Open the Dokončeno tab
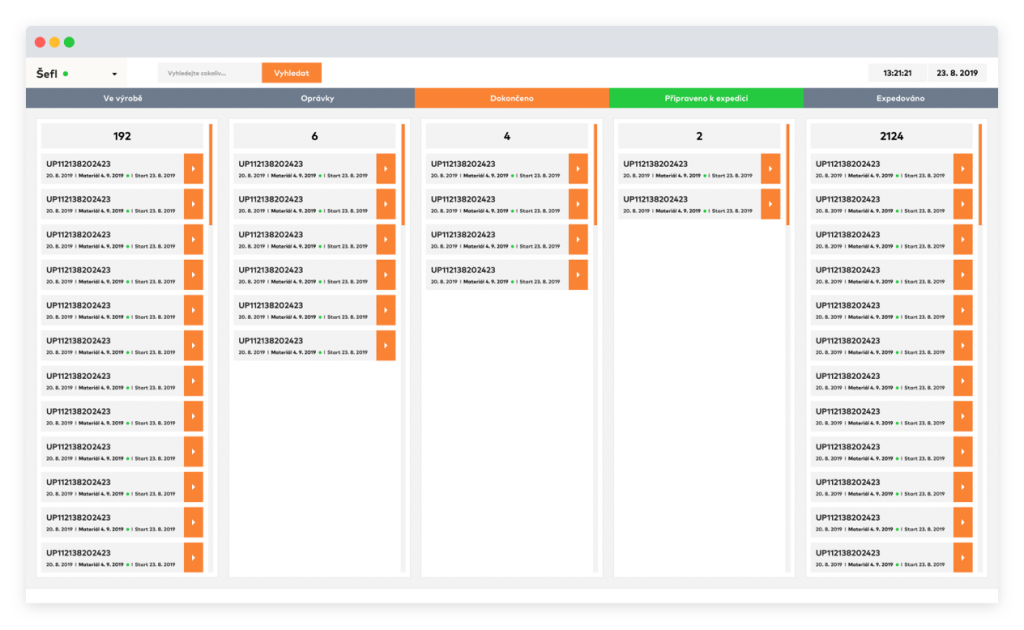Image resolution: width=1024 pixels, height=630 pixels. click(511, 99)
